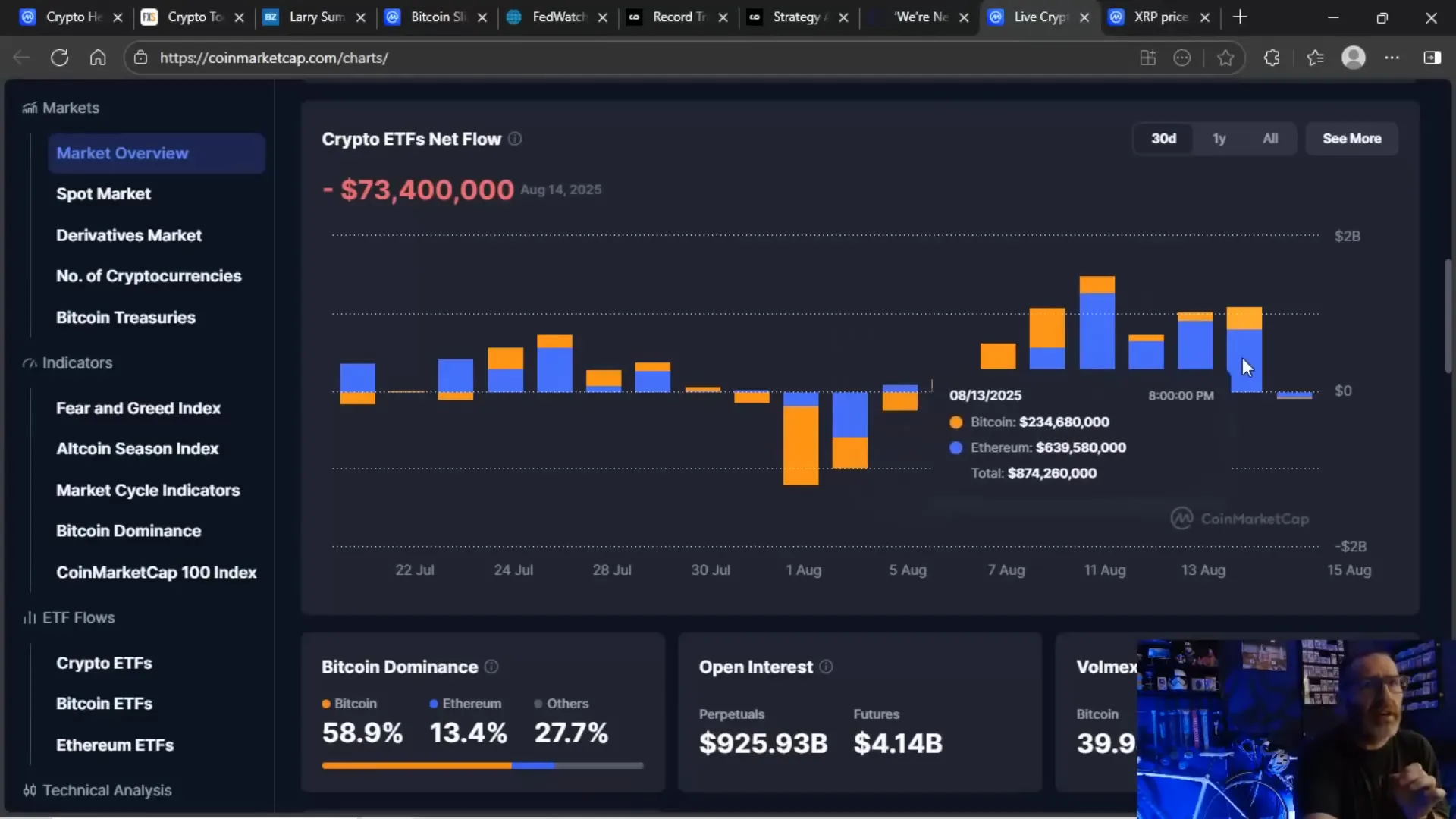Select the 30d time range

[1163, 139]
